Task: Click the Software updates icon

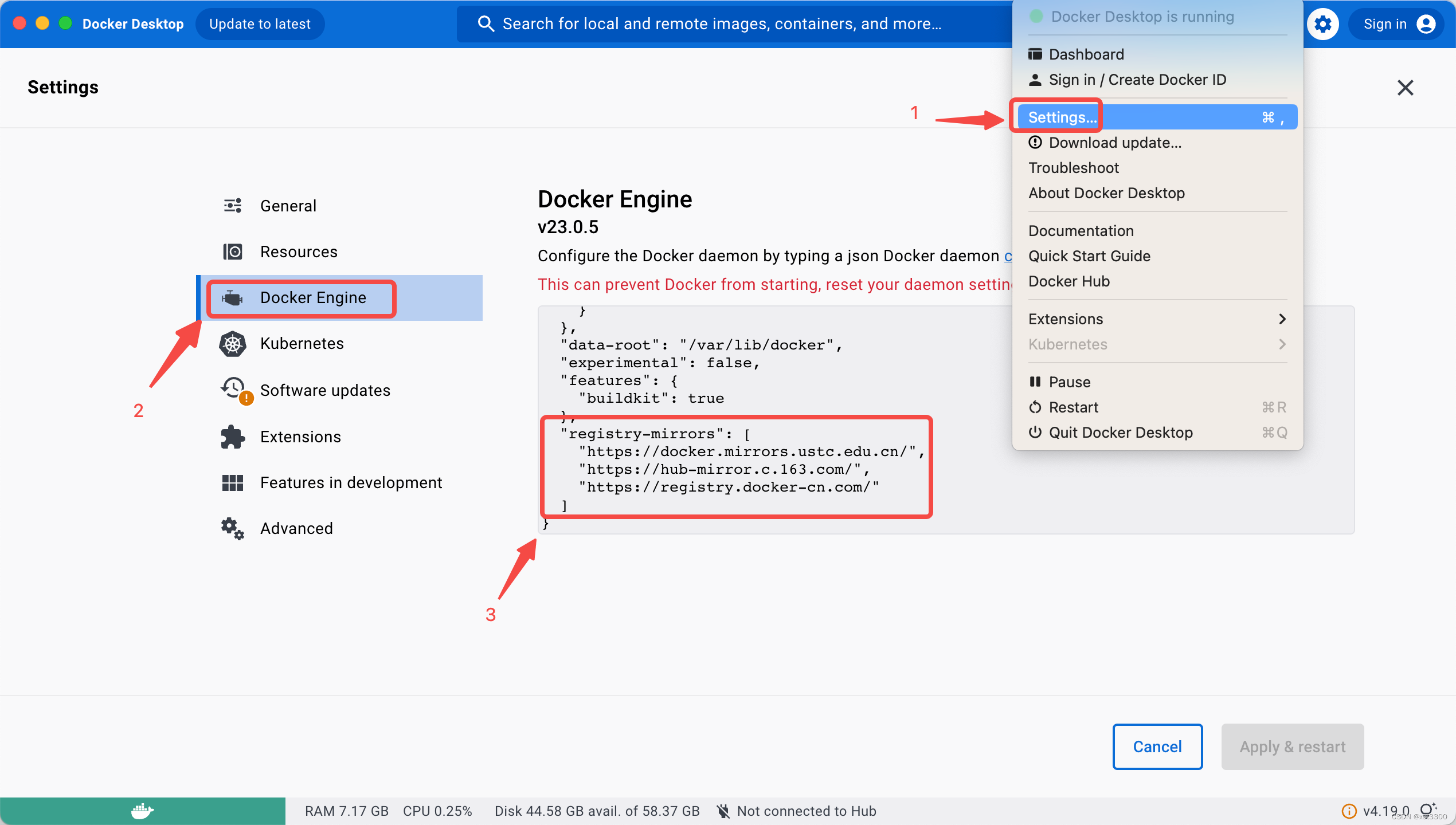Action: coord(233,390)
